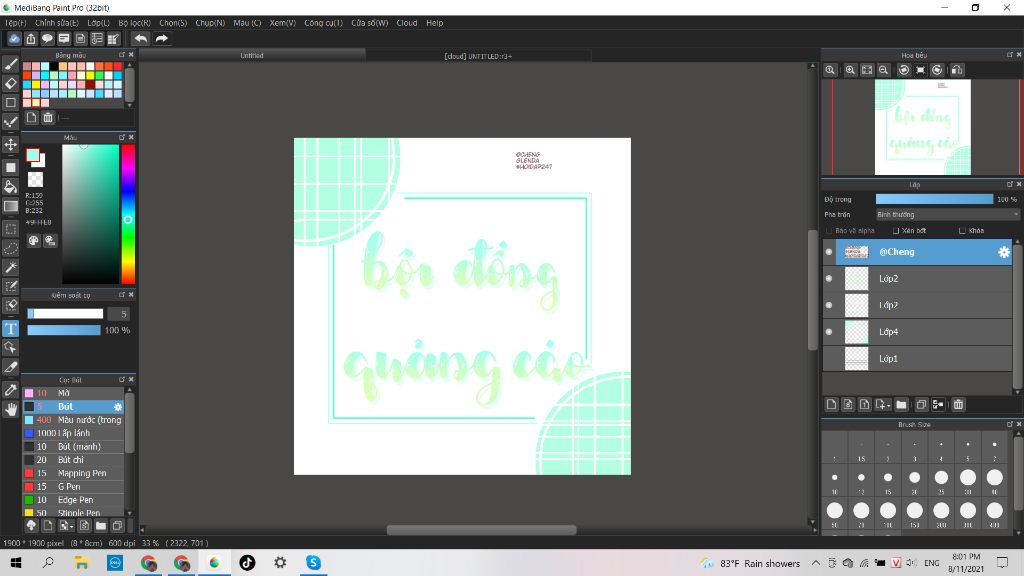Switch to the Untitled canvas tab
This screenshot has width=1024, height=576.
(252, 56)
